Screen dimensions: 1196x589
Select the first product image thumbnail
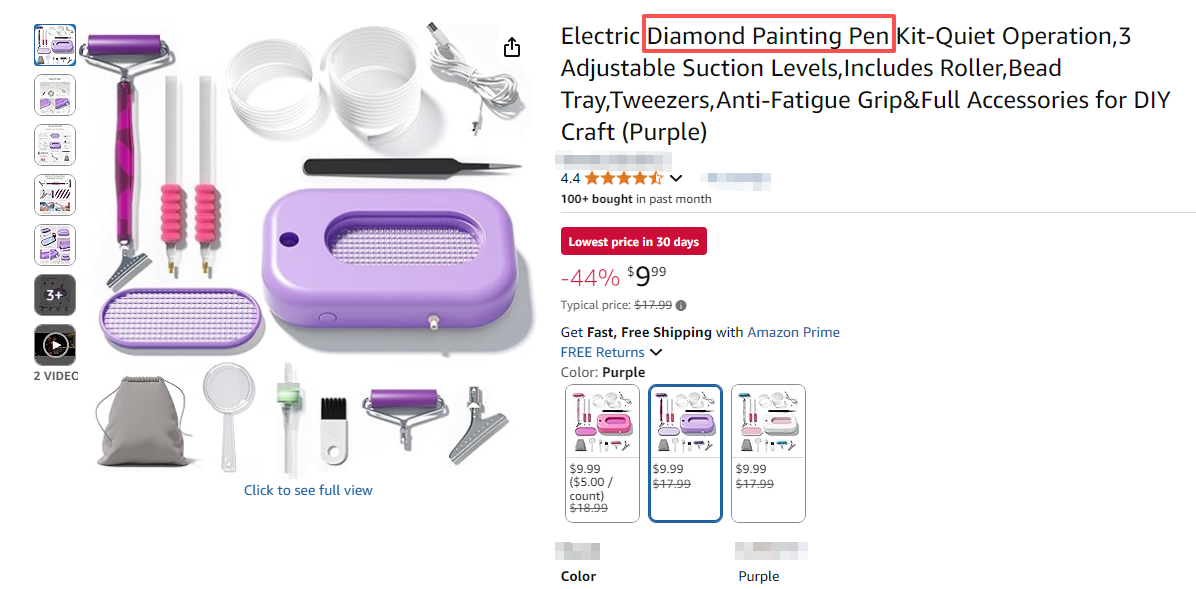[x=55, y=45]
